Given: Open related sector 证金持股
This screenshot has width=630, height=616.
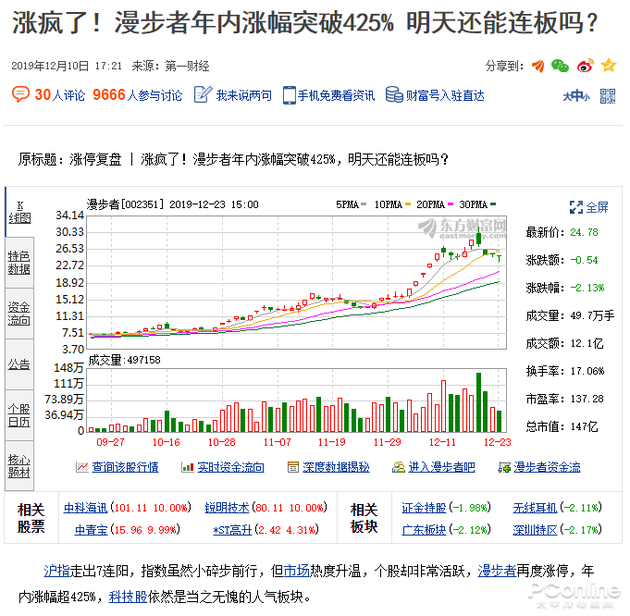Looking at the screenshot, I should pos(424,508).
